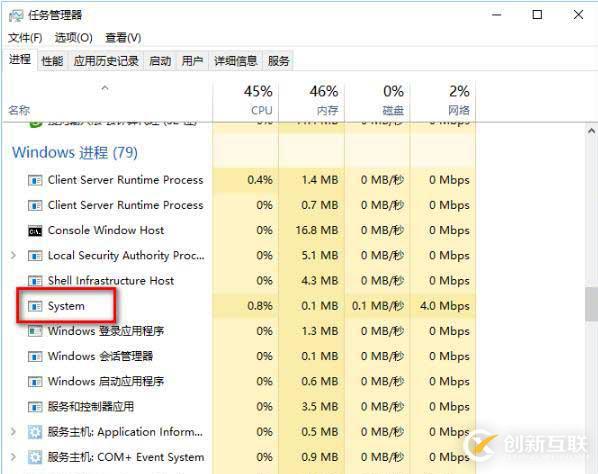Switch to the 性能 tab
Image resolution: width=598 pixels, height=474 pixels.
52,61
